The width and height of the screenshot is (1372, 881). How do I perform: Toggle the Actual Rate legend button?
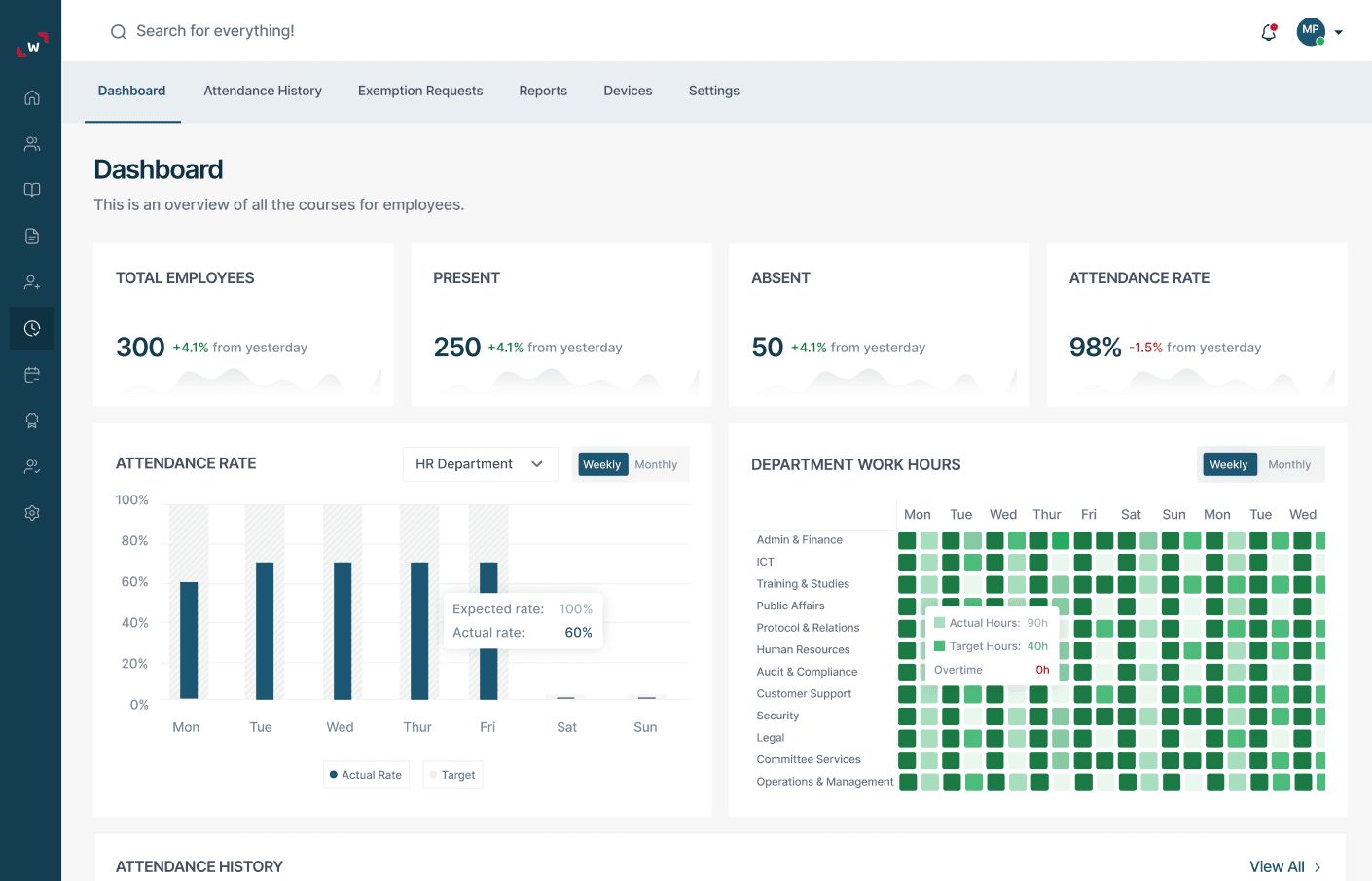[366, 774]
